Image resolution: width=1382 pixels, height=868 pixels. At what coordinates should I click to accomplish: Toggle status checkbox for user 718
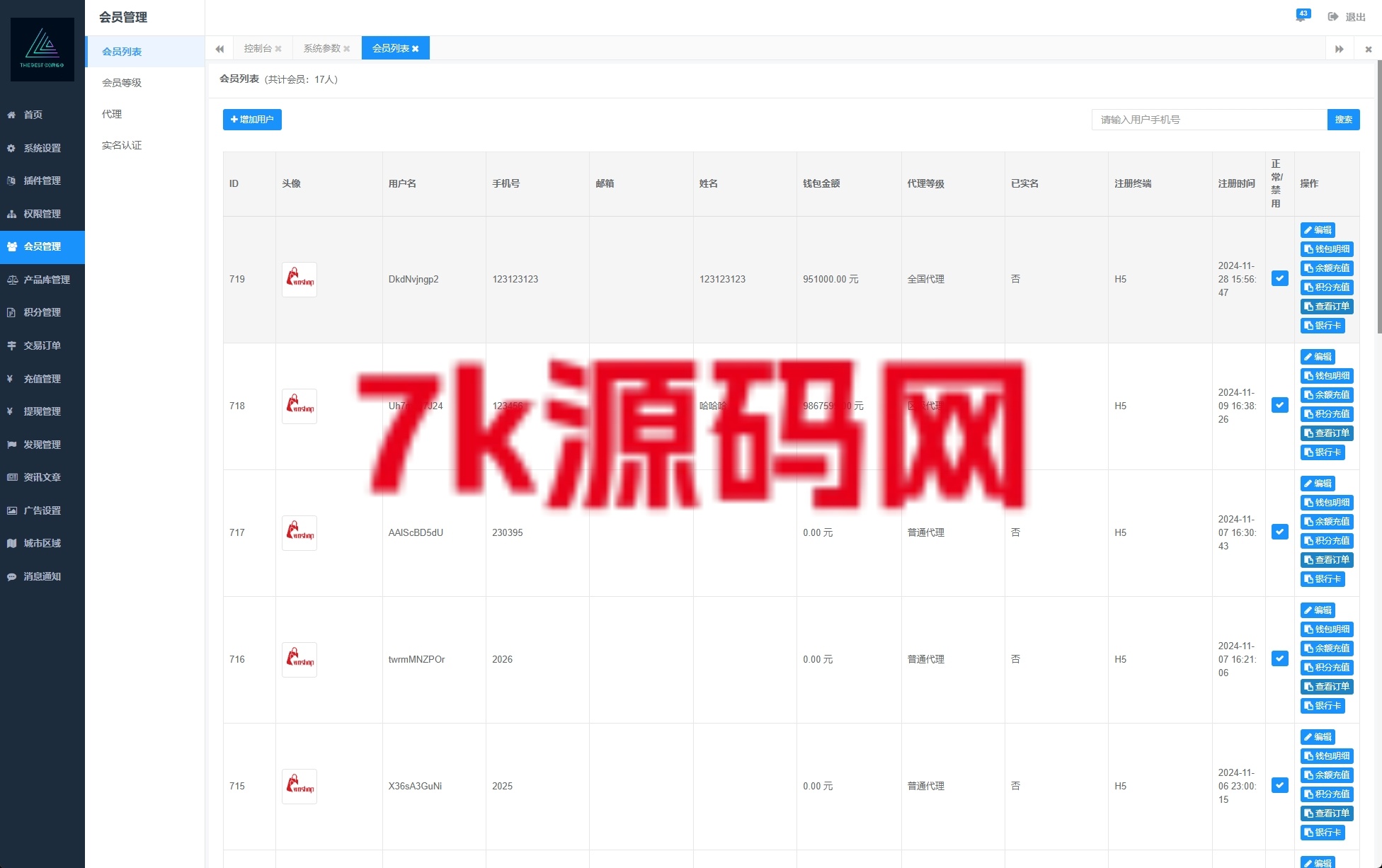[x=1279, y=405]
